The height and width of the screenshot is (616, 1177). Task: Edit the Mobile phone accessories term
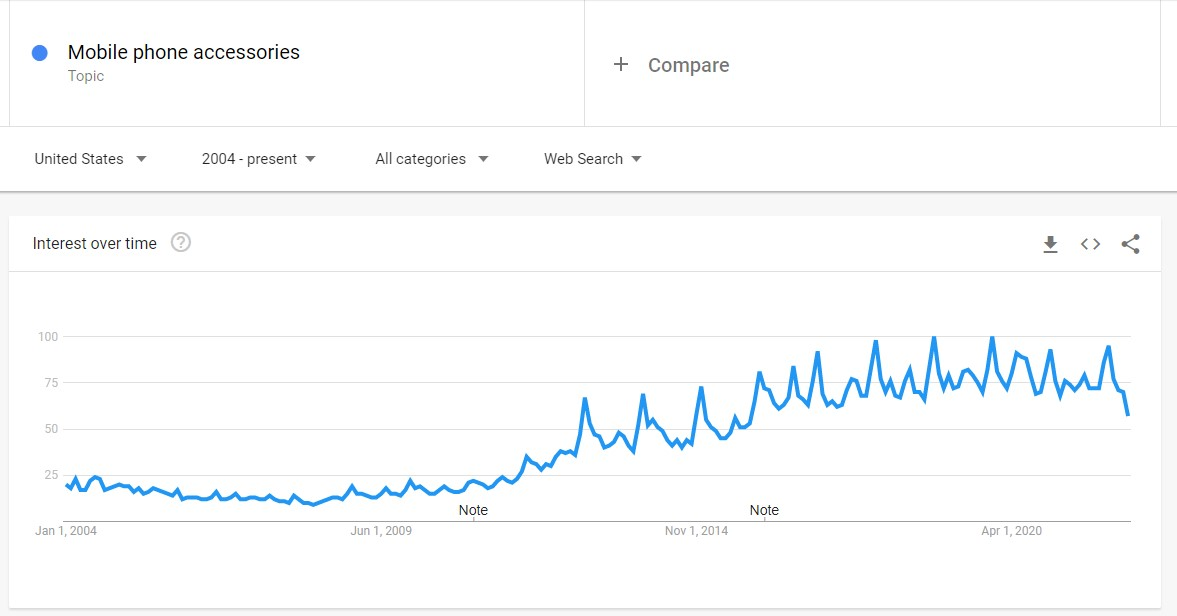click(x=184, y=52)
